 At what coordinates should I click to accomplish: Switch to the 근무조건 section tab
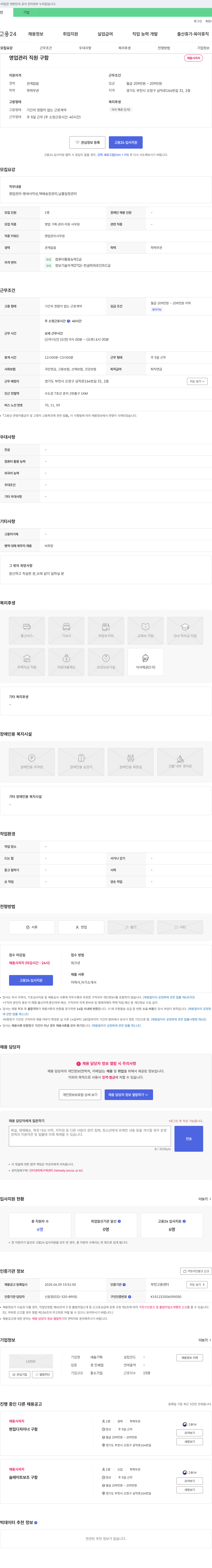pyautogui.click(x=46, y=48)
